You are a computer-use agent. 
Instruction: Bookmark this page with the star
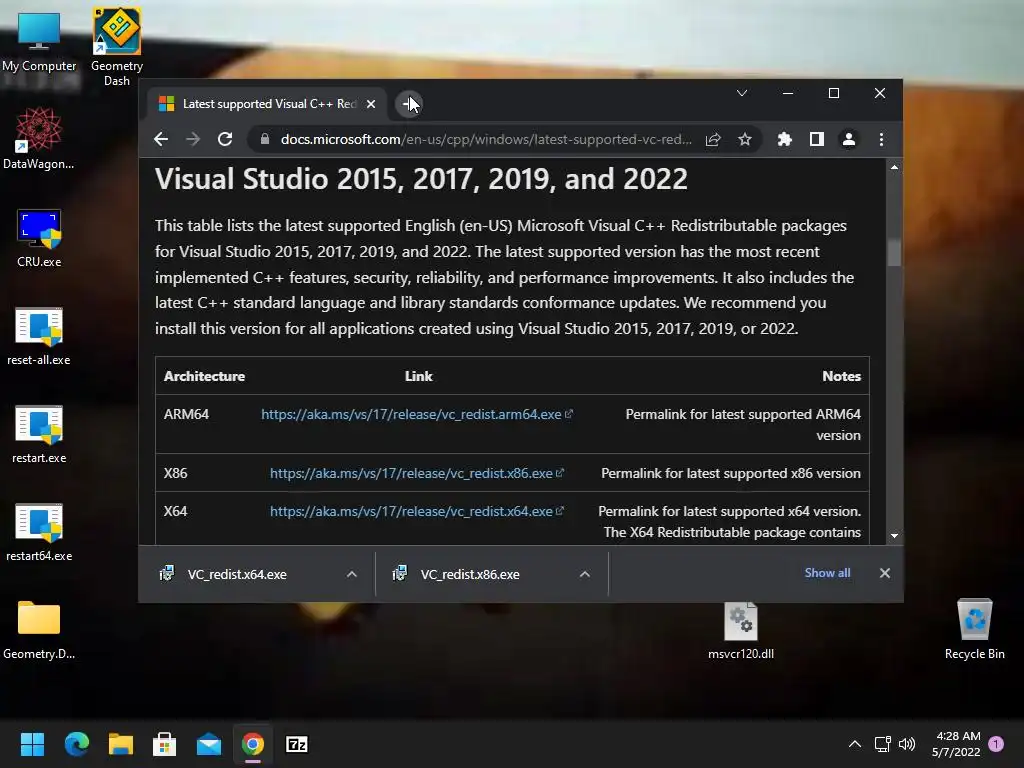tap(744, 139)
